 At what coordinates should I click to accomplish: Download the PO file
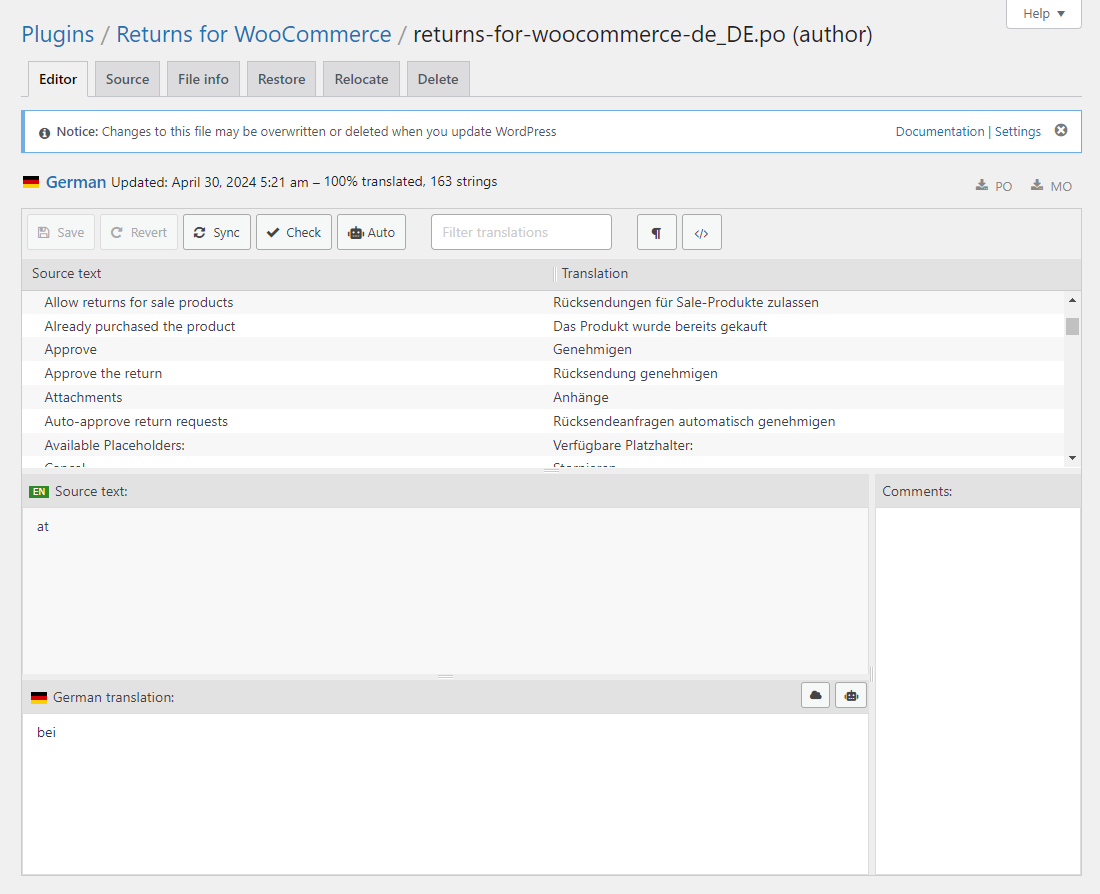[994, 186]
